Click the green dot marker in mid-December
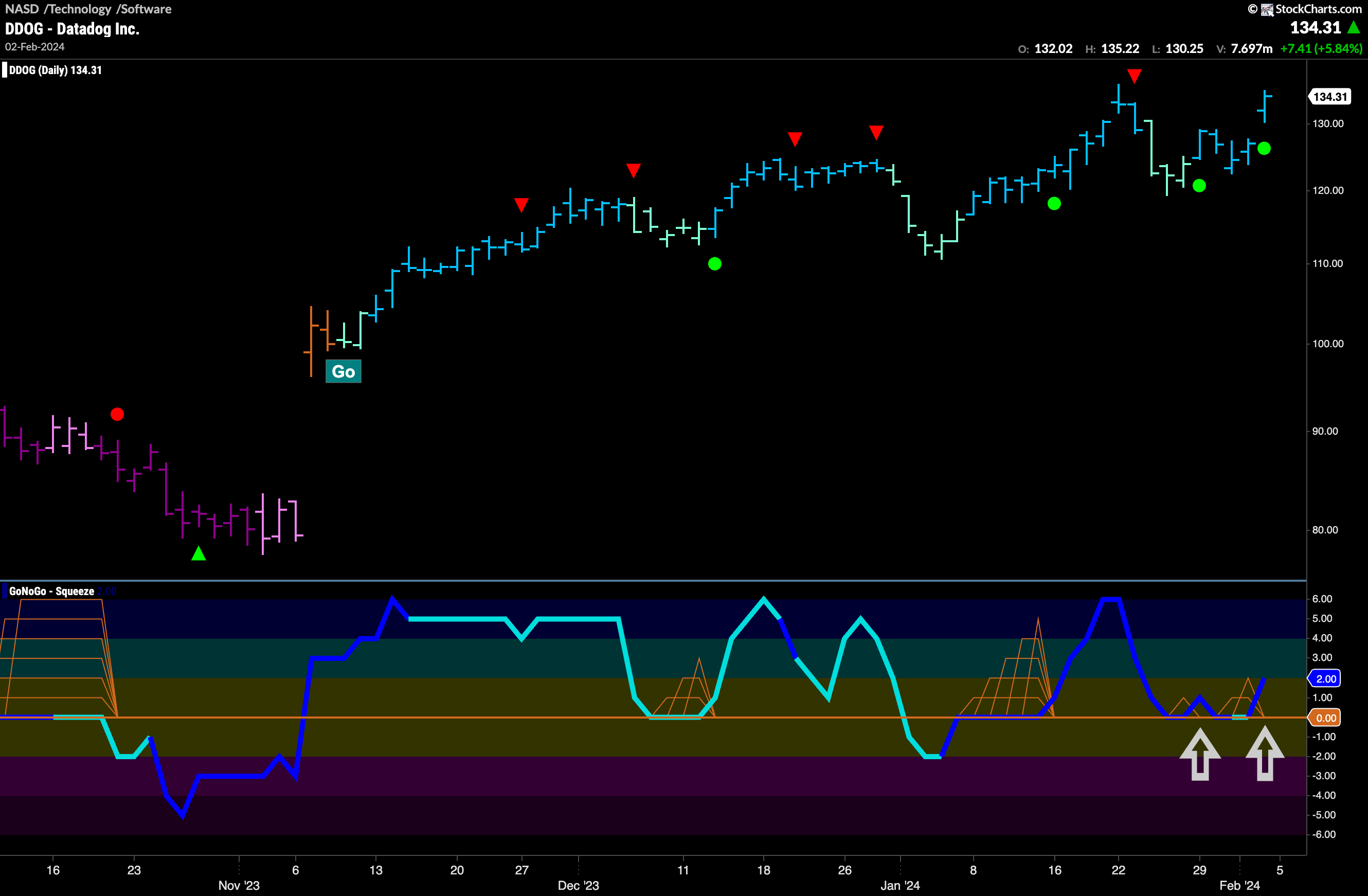 714,264
